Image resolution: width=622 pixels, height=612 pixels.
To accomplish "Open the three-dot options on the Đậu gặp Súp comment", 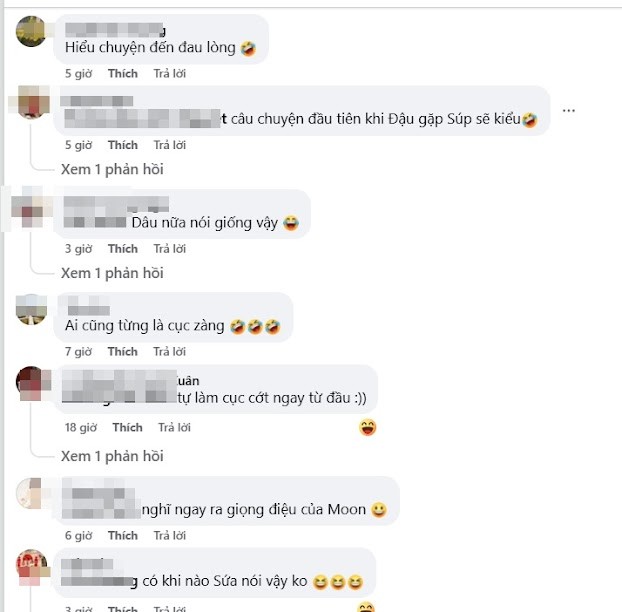I will click(x=568, y=111).
